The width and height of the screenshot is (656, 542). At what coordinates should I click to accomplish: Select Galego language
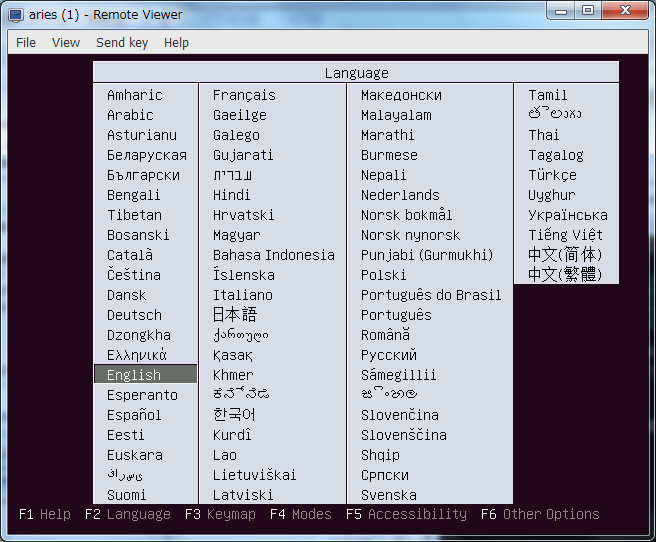236,135
